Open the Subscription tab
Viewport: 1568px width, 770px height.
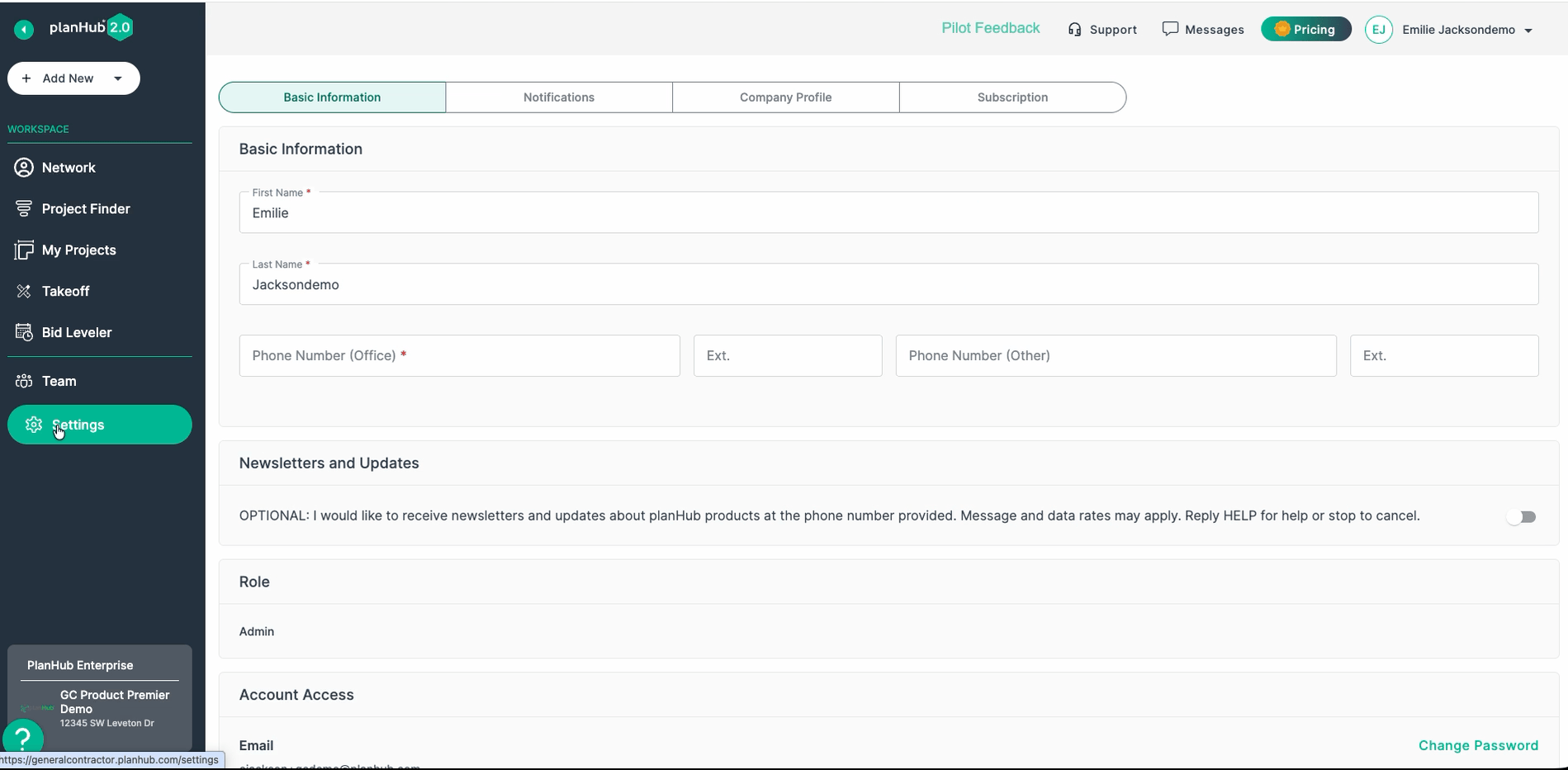pyautogui.click(x=1012, y=97)
